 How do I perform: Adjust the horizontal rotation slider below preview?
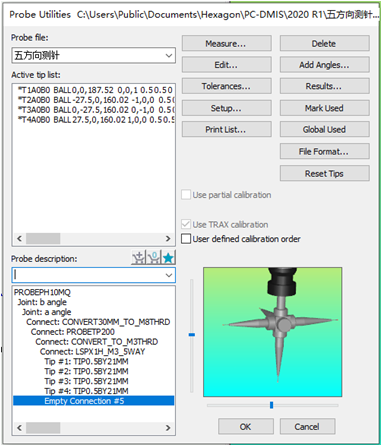(273, 405)
